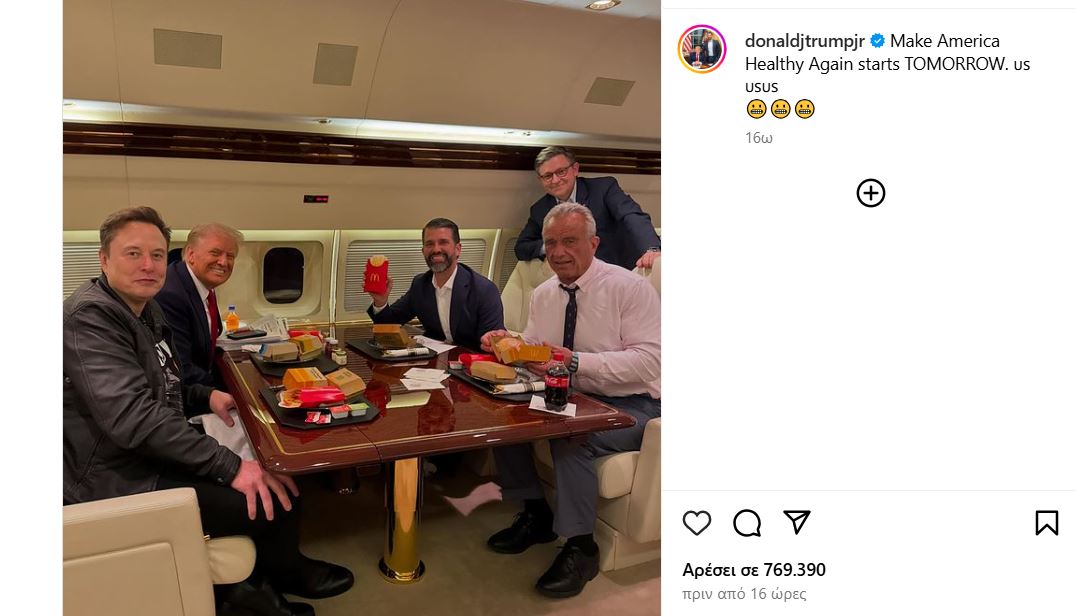Click the grimacing emojis in the caption

(780, 109)
